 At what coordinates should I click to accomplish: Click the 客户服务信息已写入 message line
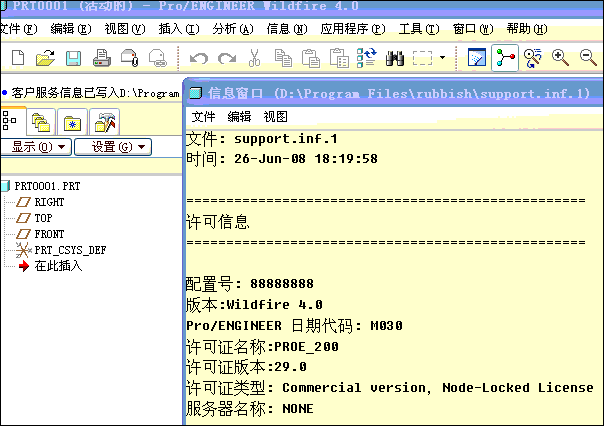click(x=92, y=93)
